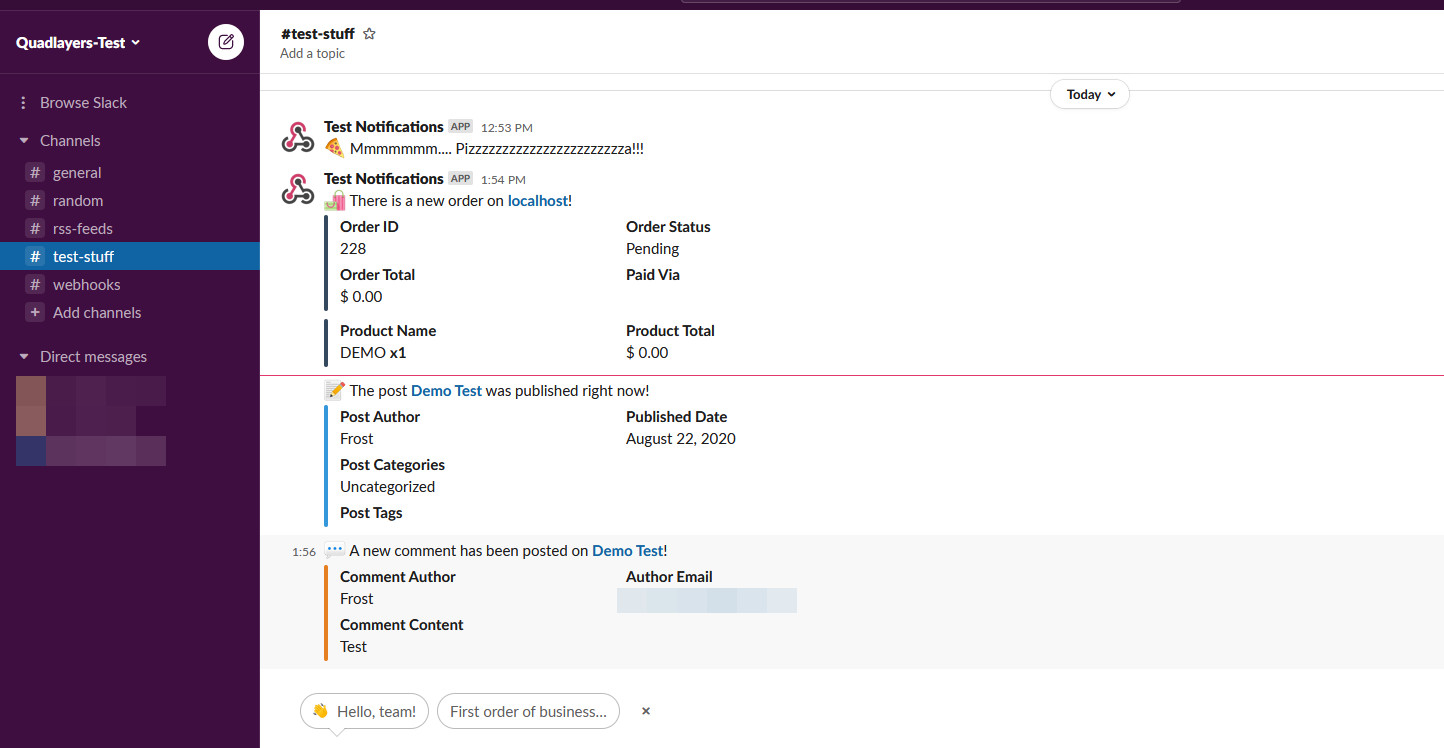Click the compose new message icon
This screenshot has width=1444, height=748.
point(226,42)
